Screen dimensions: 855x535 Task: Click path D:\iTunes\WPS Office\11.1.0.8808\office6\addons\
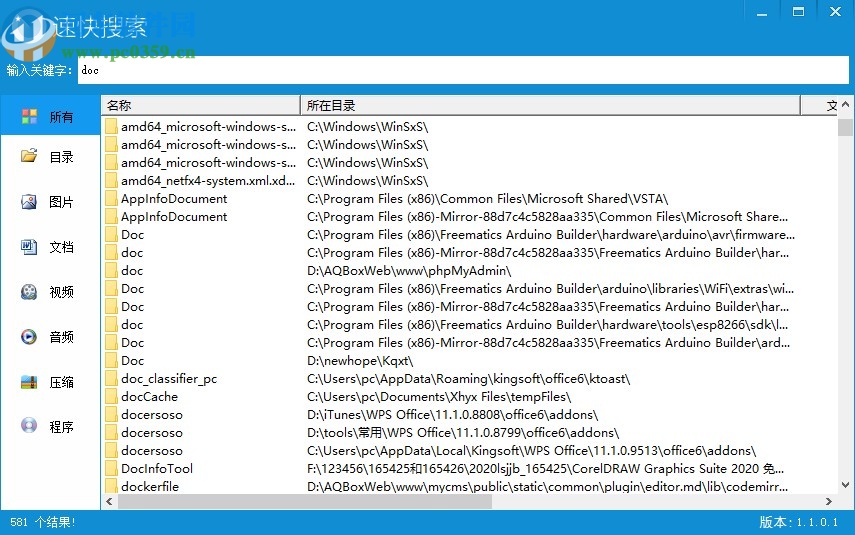(x=453, y=414)
